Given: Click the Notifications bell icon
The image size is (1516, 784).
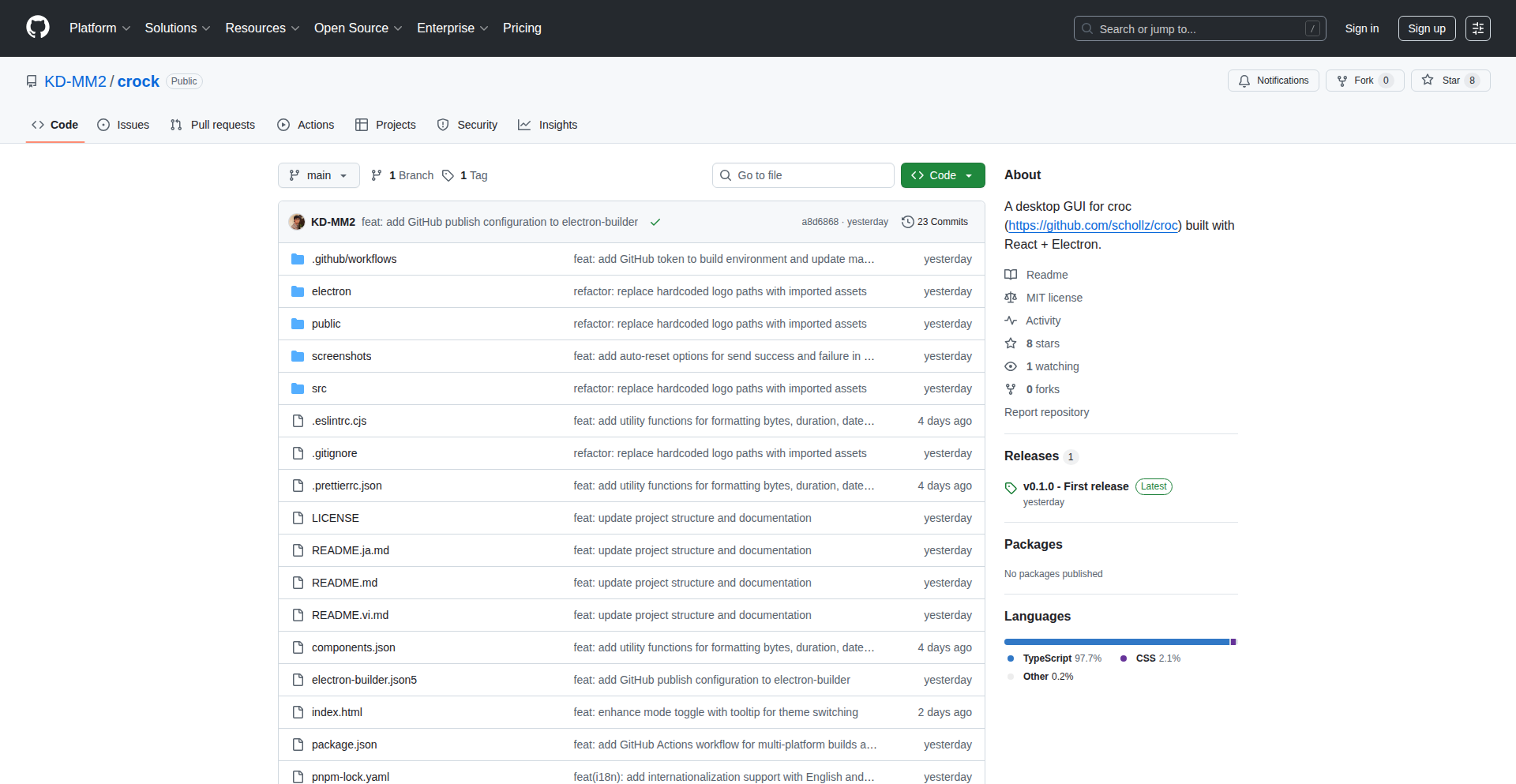Looking at the screenshot, I should (1244, 81).
